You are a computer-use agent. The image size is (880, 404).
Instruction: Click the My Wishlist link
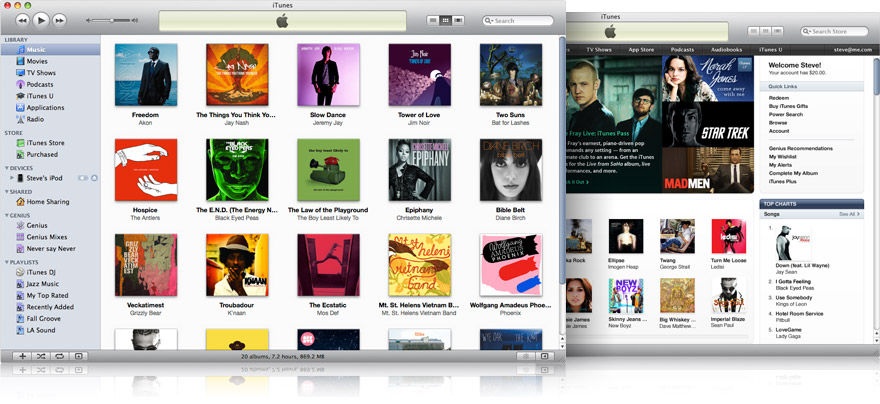(783, 157)
